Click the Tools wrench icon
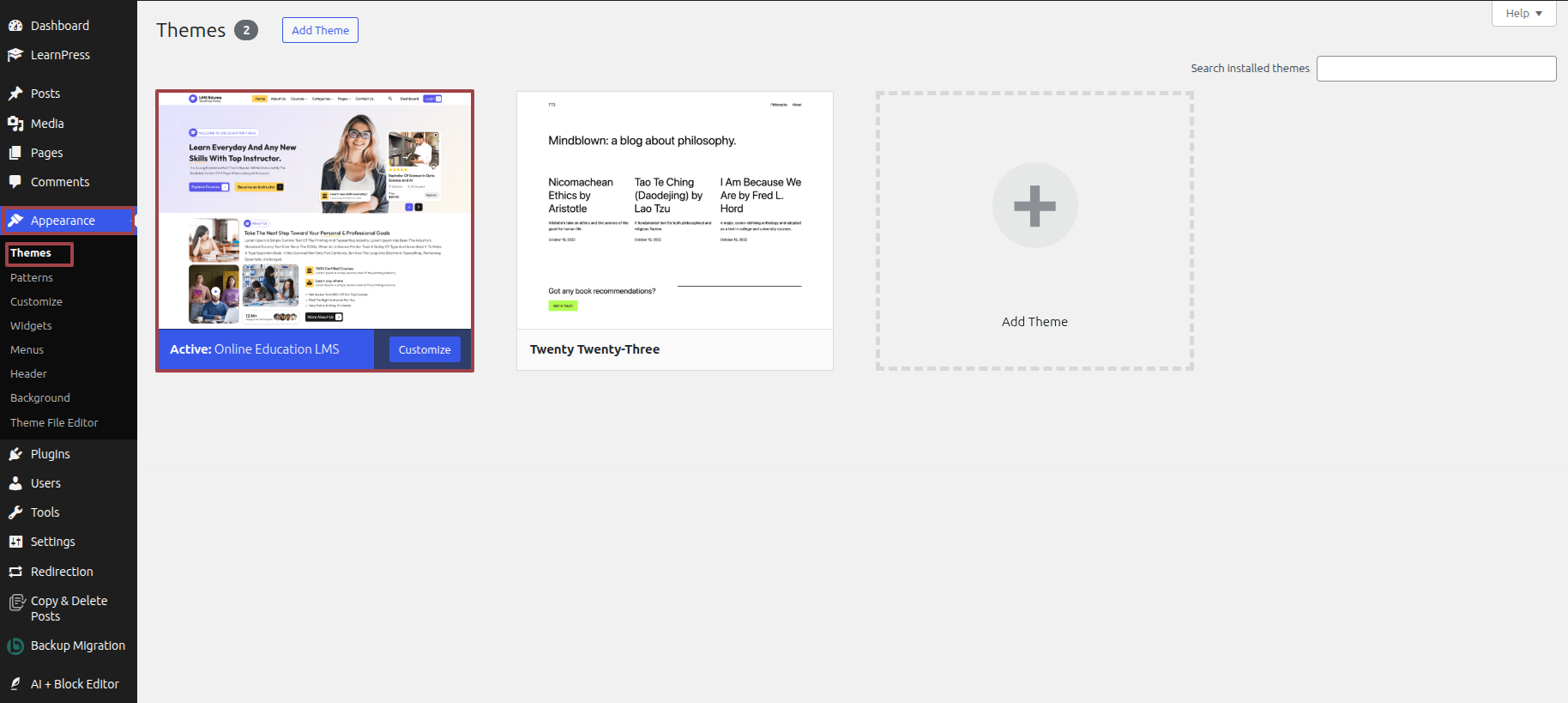The image size is (1568, 703). (x=15, y=512)
